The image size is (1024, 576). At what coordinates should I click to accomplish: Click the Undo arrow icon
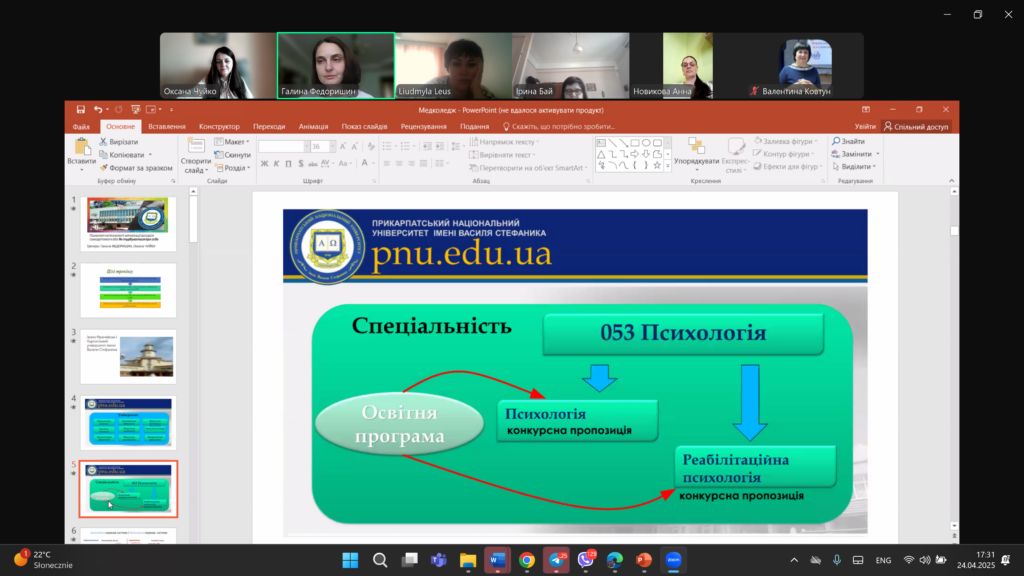[97, 110]
